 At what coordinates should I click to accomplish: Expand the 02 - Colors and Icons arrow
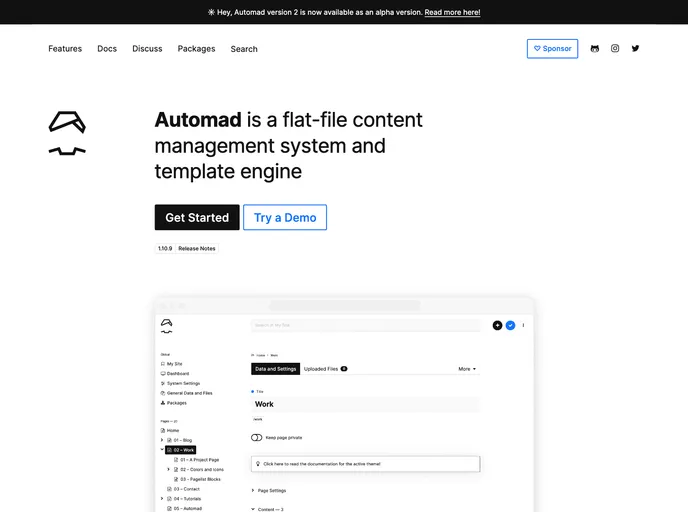click(168, 469)
